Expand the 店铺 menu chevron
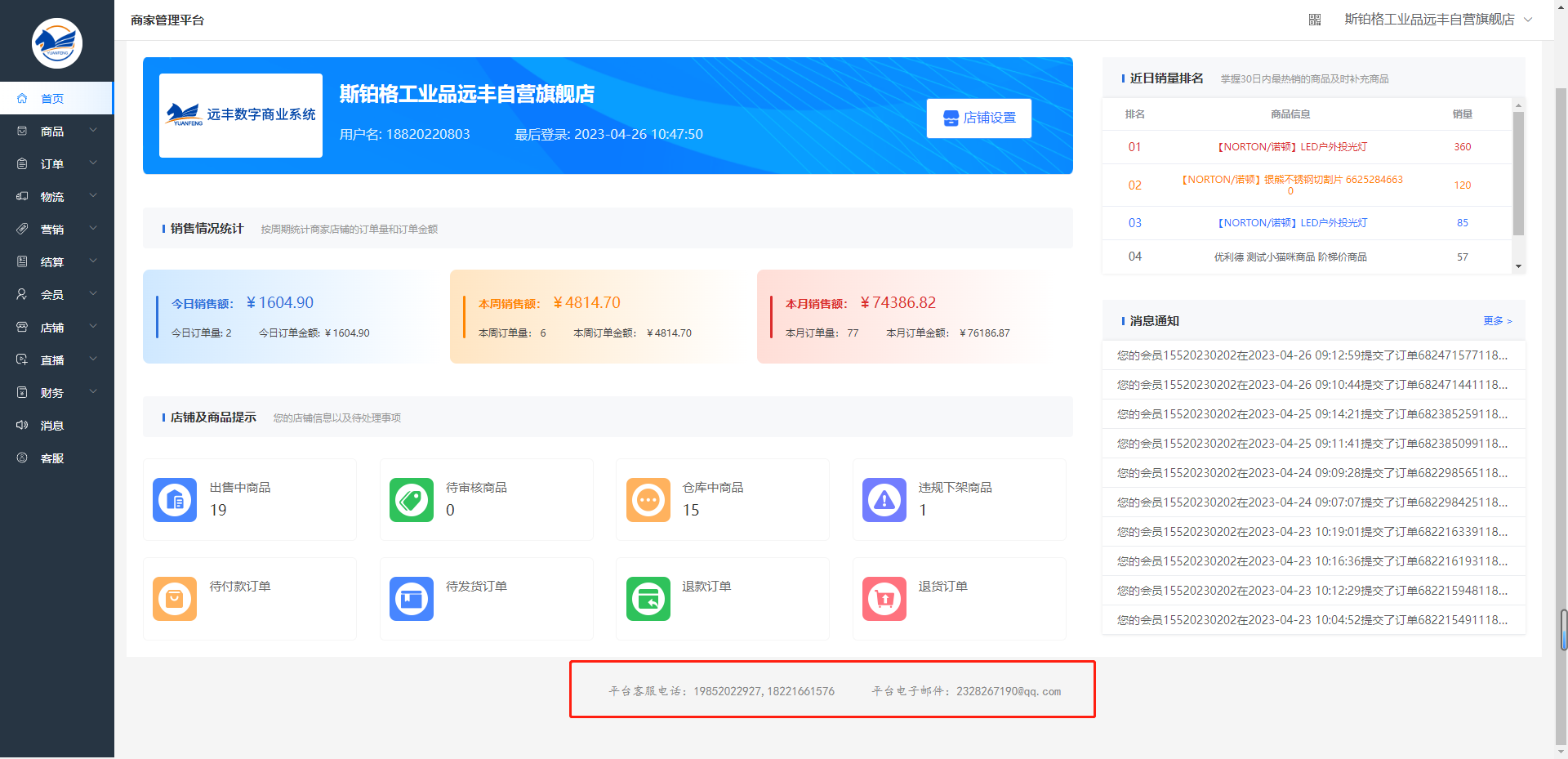Viewport: 1568px width, 759px height. click(93, 326)
